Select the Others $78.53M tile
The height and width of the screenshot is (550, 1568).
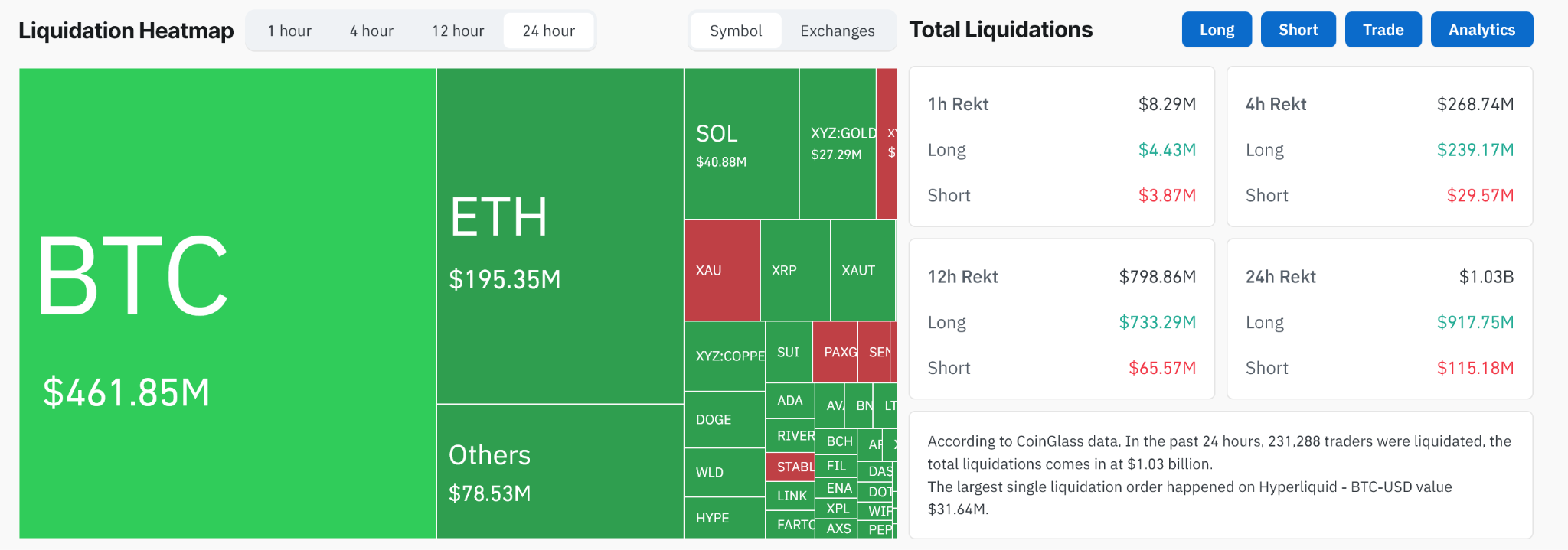pyautogui.click(x=560, y=471)
